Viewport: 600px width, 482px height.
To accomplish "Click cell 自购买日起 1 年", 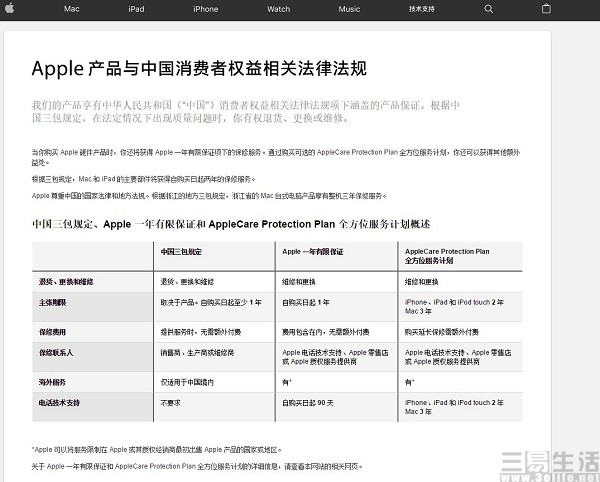I will coord(306,303).
